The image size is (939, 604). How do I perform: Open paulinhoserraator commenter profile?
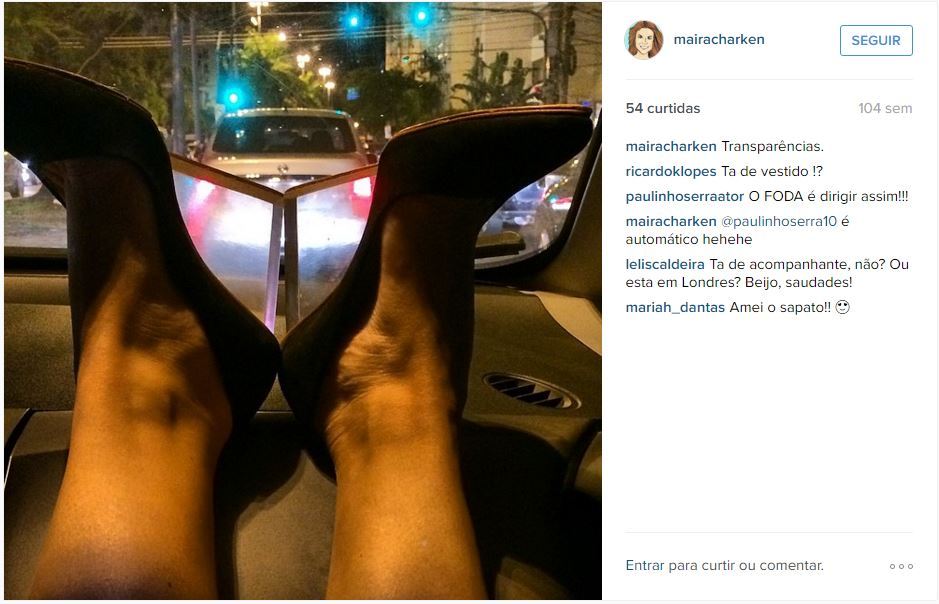[684, 196]
